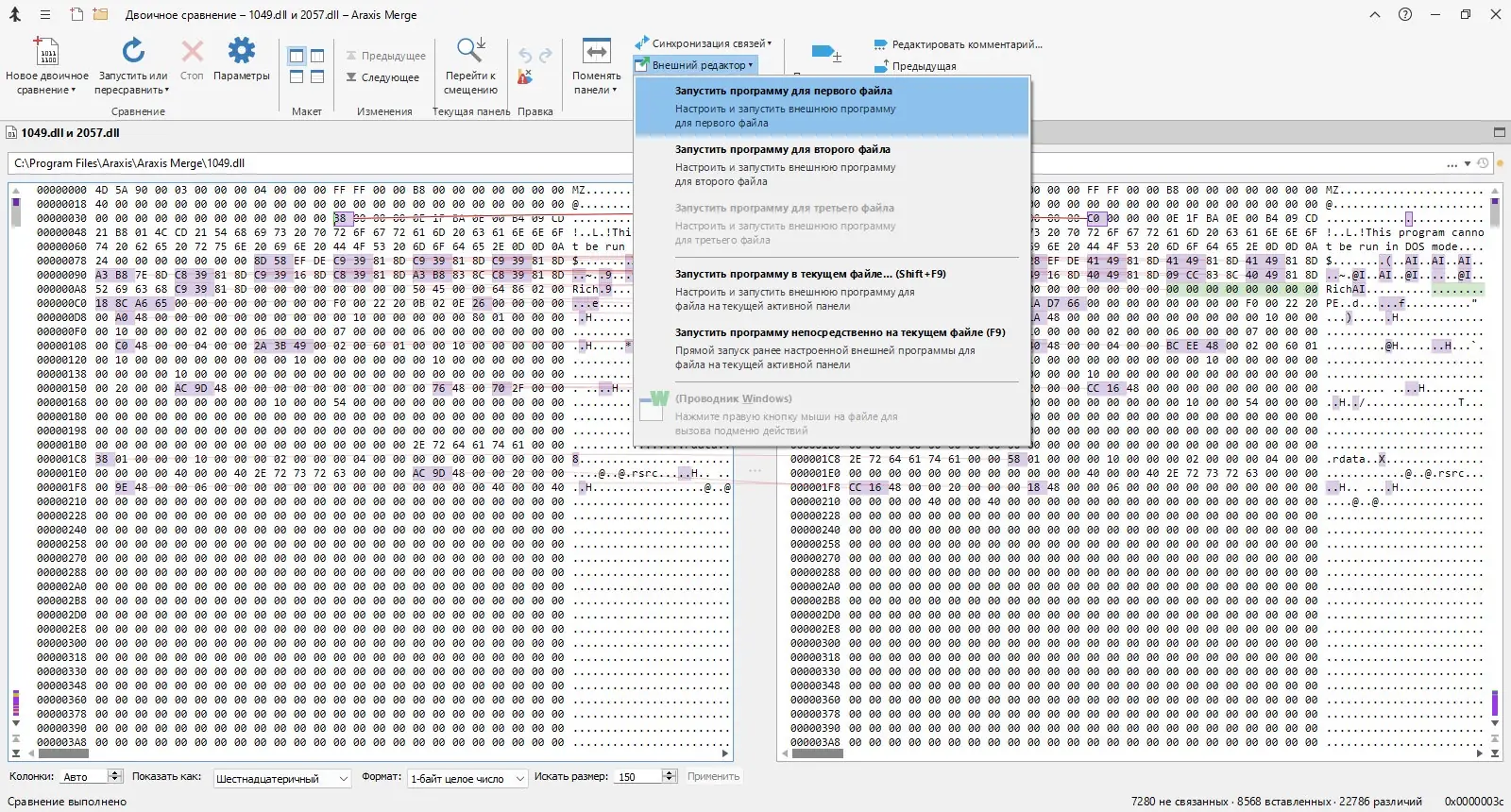Open the hamburger menu in title bar
The width and height of the screenshot is (1511, 812).
pos(44,15)
